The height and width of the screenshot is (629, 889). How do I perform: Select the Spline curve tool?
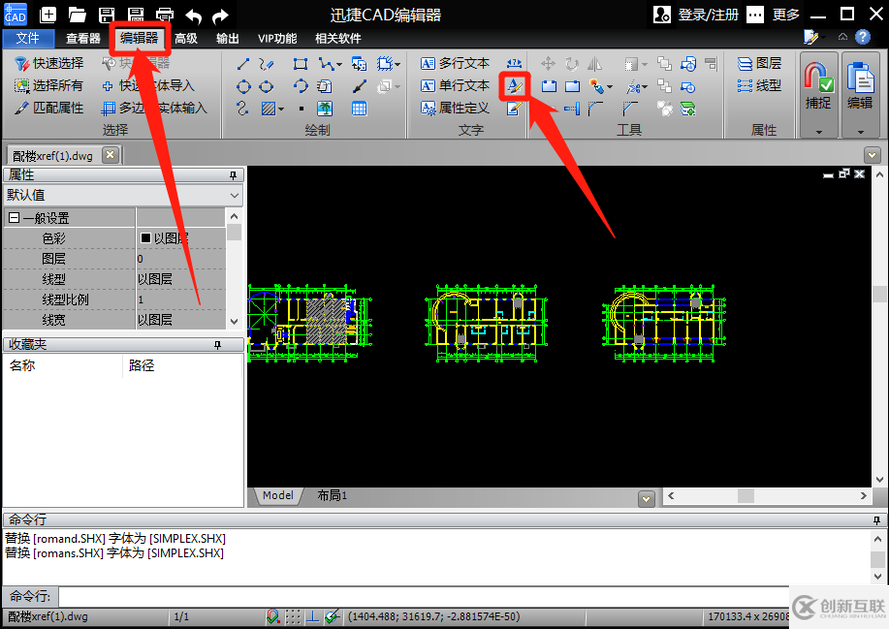click(x=243, y=108)
